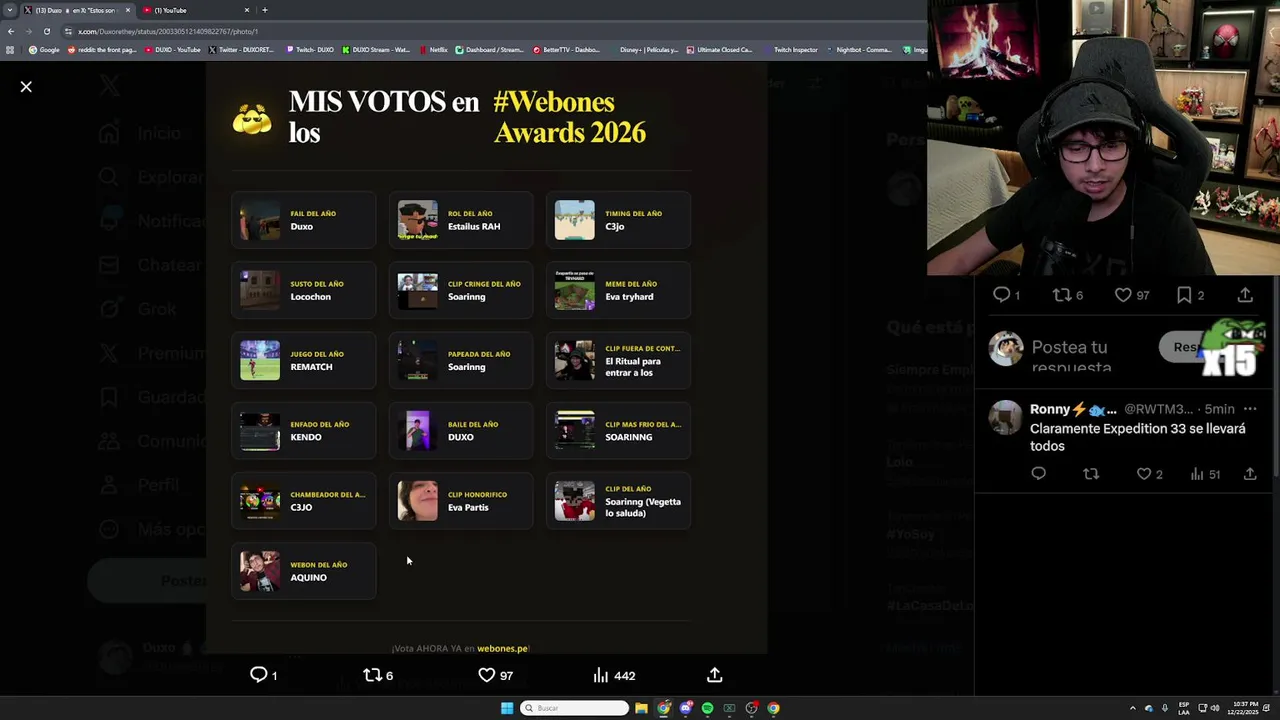Bookmark the post using the bookmark icon
The width and height of the screenshot is (1280, 720).
[x=1184, y=294]
